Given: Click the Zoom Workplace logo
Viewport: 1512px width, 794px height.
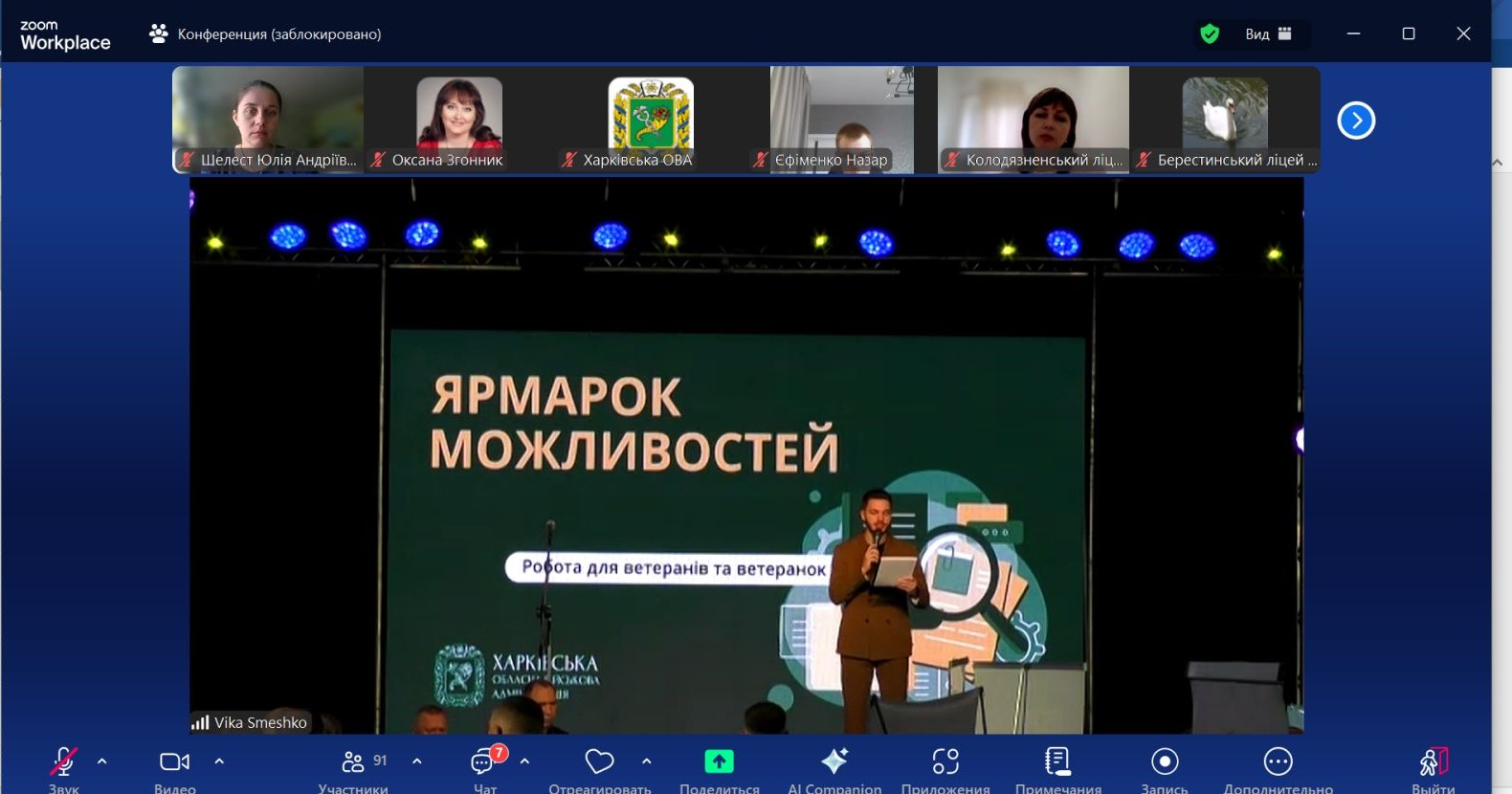Looking at the screenshot, I should coord(65,35).
